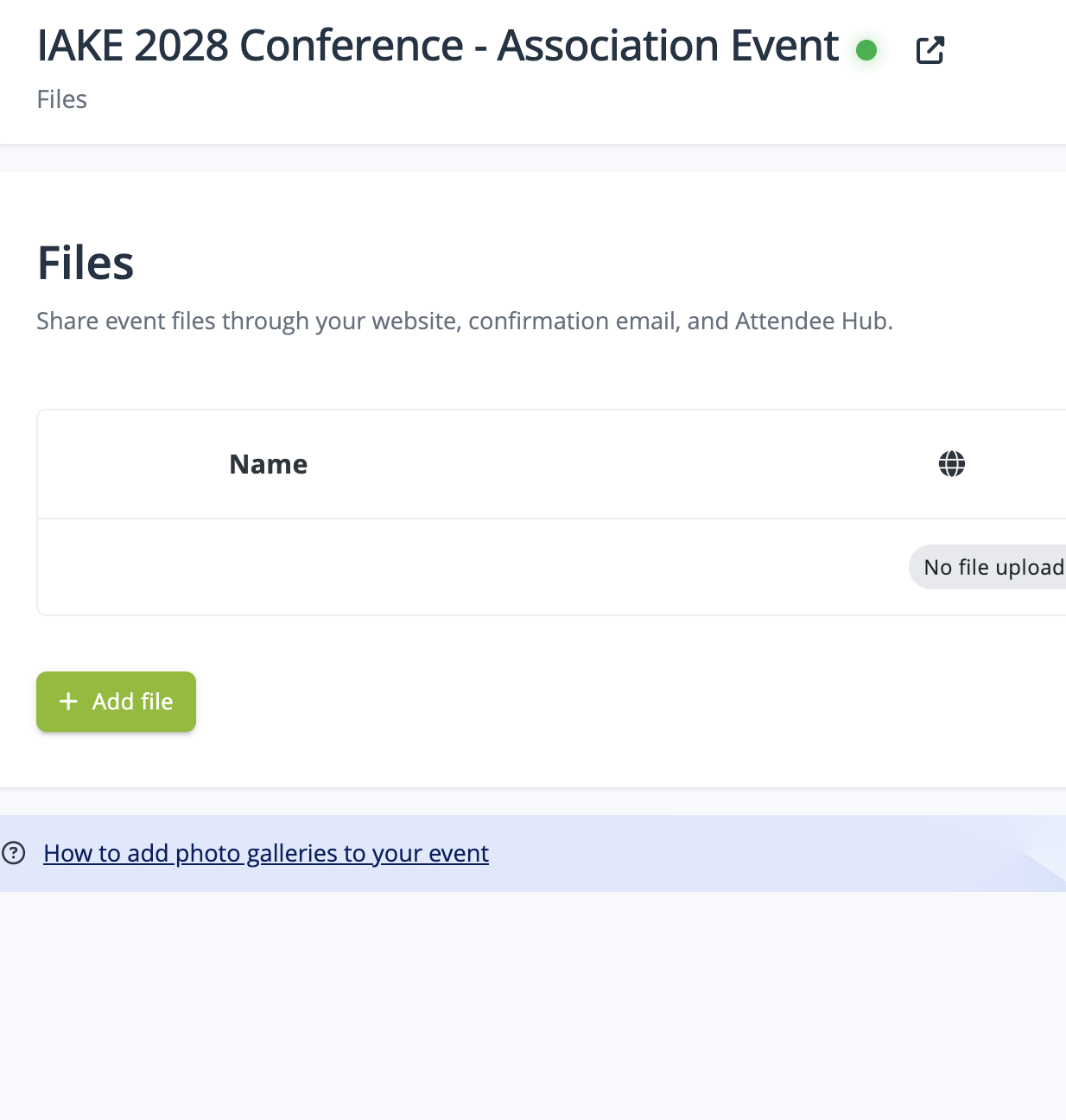Image resolution: width=1066 pixels, height=1120 pixels.
Task: Select the empty row in files table
Action: pos(432,567)
